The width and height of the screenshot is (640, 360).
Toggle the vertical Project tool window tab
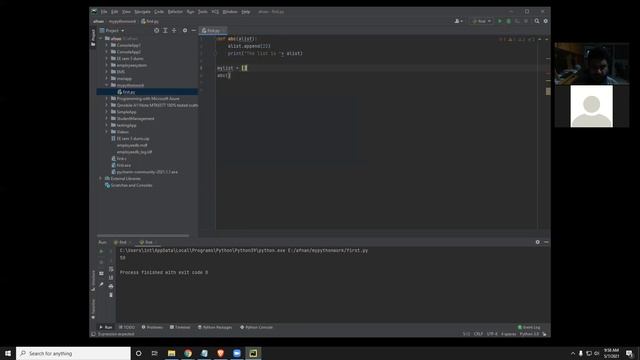pos(93,37)
